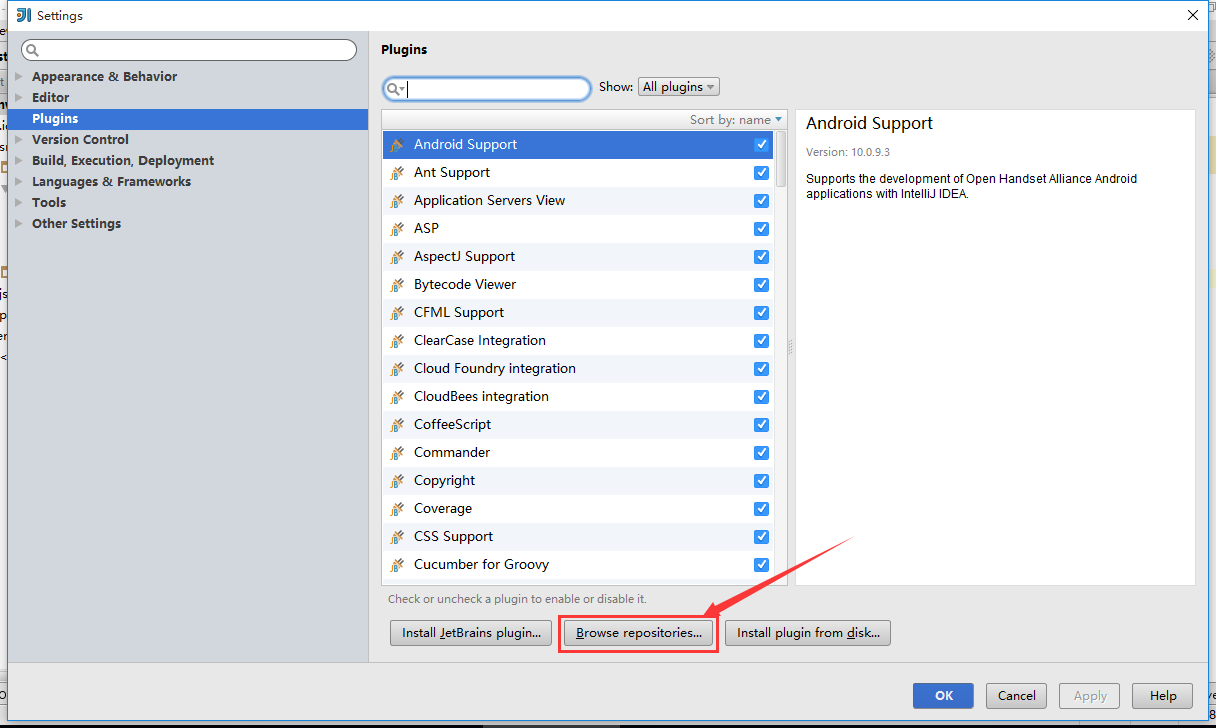
Task: Click the magnifier icon in the plugin search field
Action: (x=395, y=89)
